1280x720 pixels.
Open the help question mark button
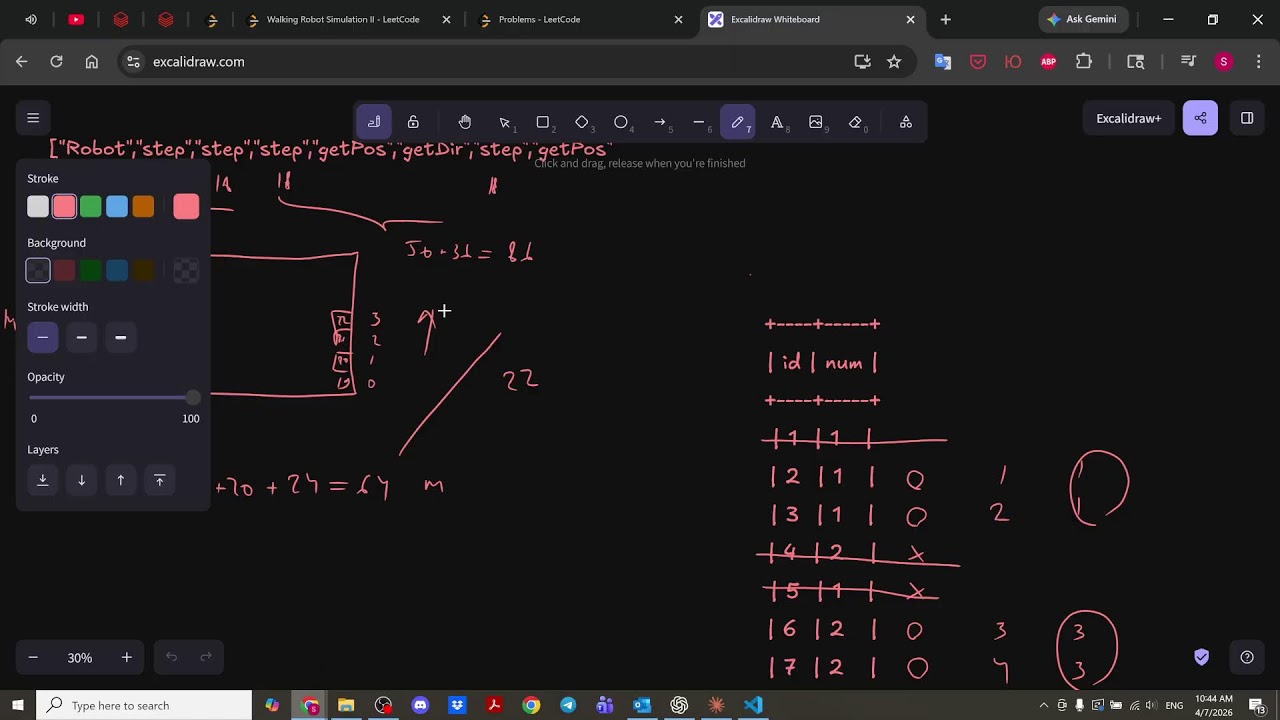tap(1247, 657)
